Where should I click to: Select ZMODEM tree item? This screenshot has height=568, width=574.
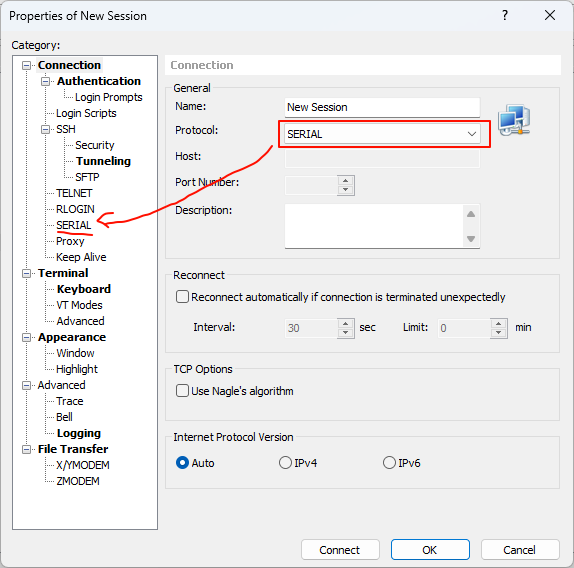[x=78, y=481]
